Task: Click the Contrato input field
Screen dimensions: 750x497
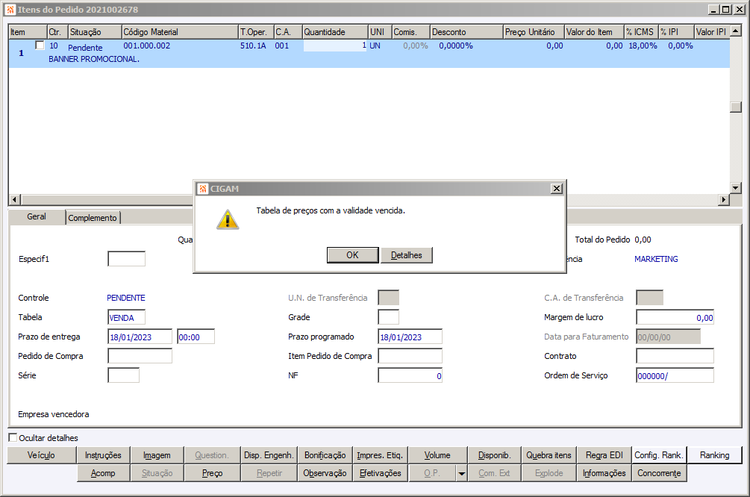Action: (675, 356)
